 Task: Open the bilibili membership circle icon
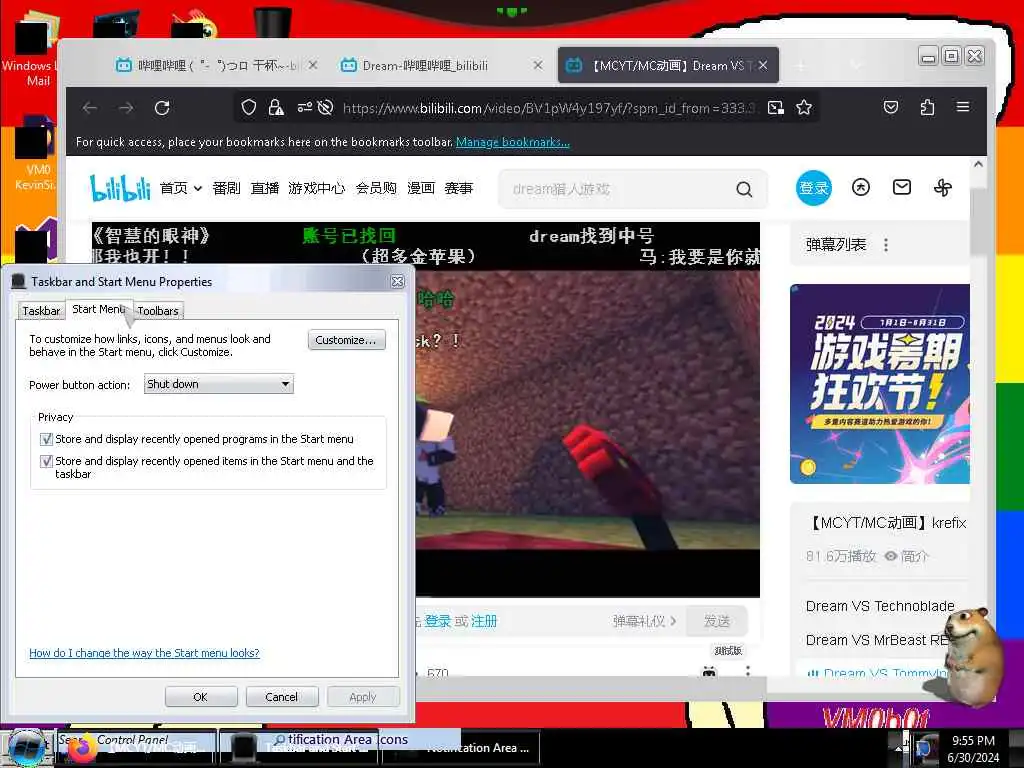click(861, 187)
